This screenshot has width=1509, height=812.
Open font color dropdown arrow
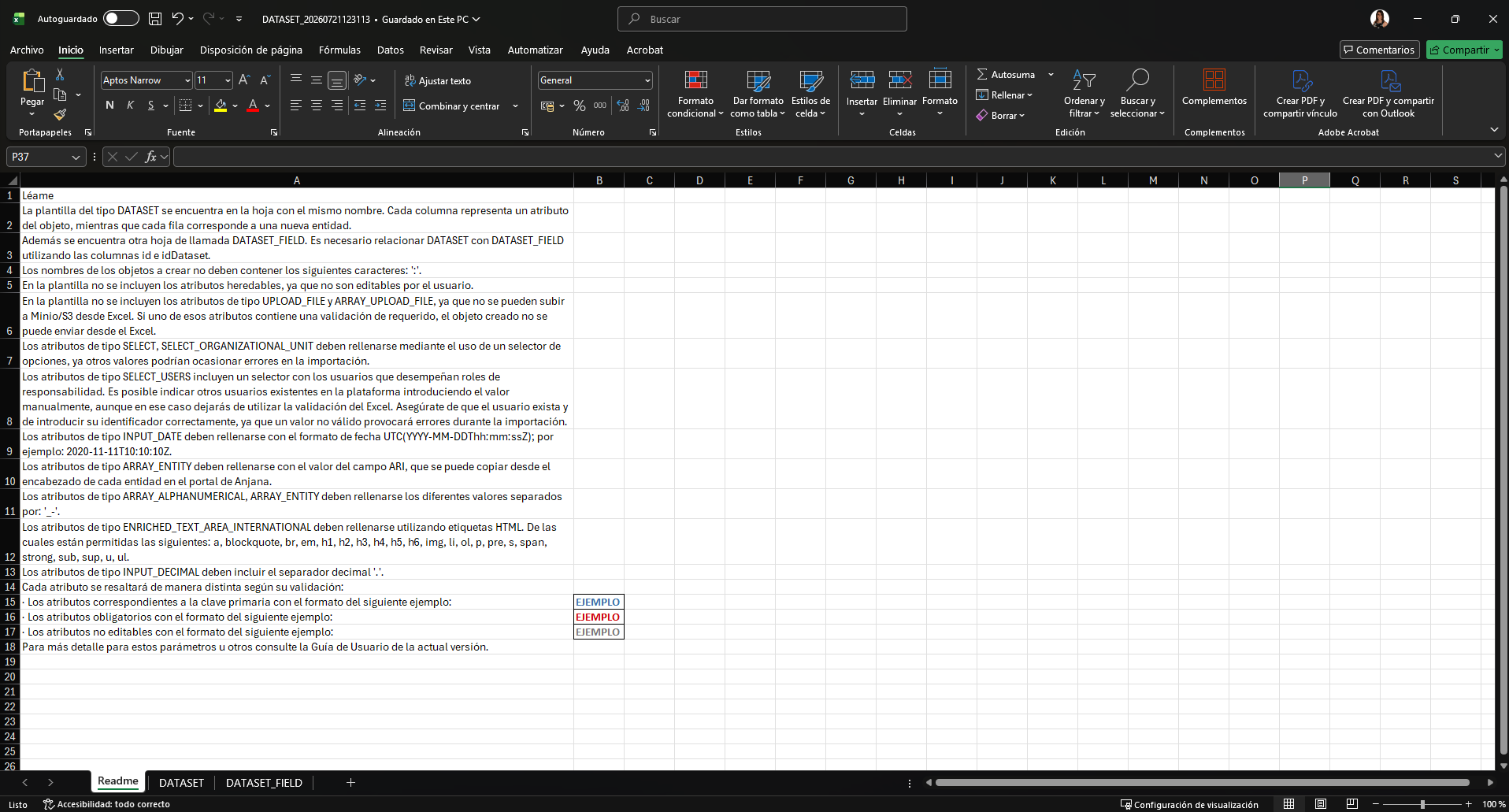[x=268, y=106]
